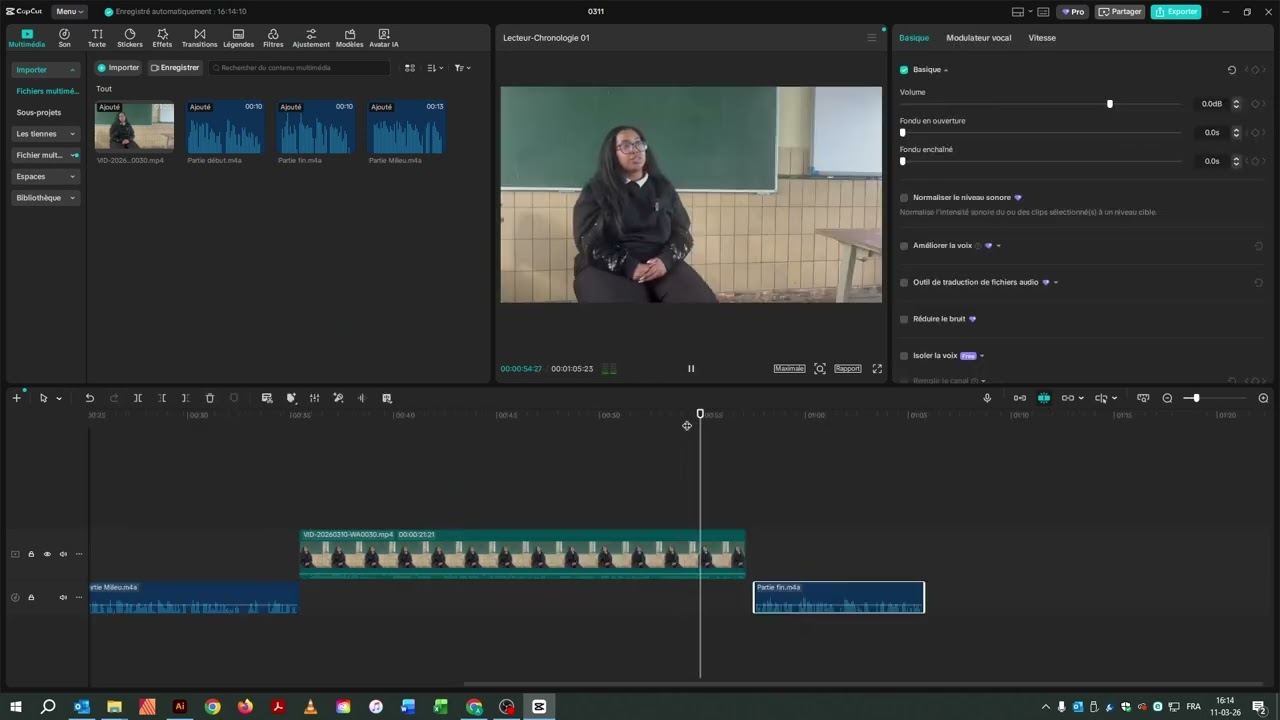
Task: Open the audio mixer levels icon in toolbar
Action: [x=314, y=398]
